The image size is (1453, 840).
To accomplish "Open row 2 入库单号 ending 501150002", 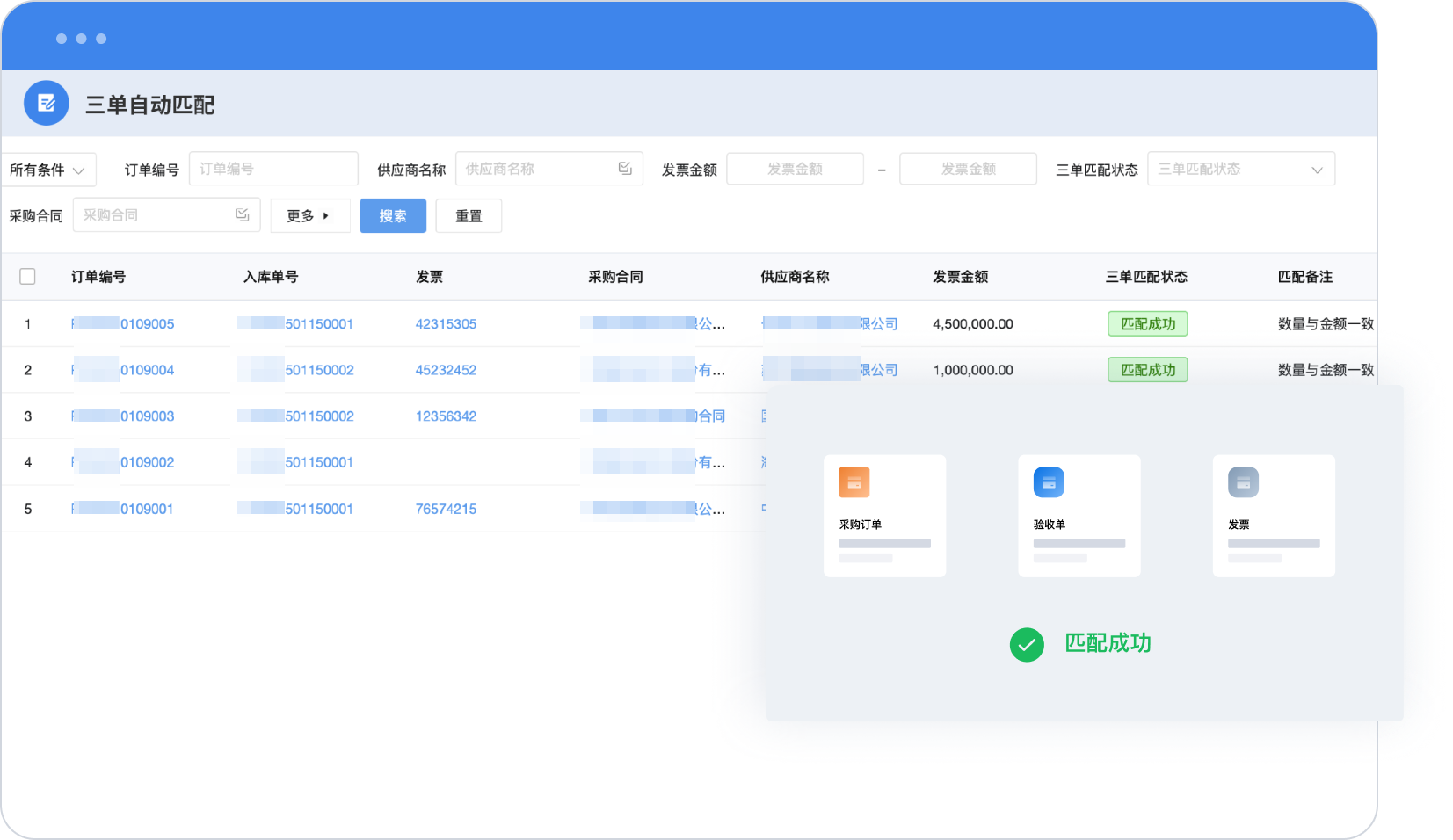I will tap(296, 370).
